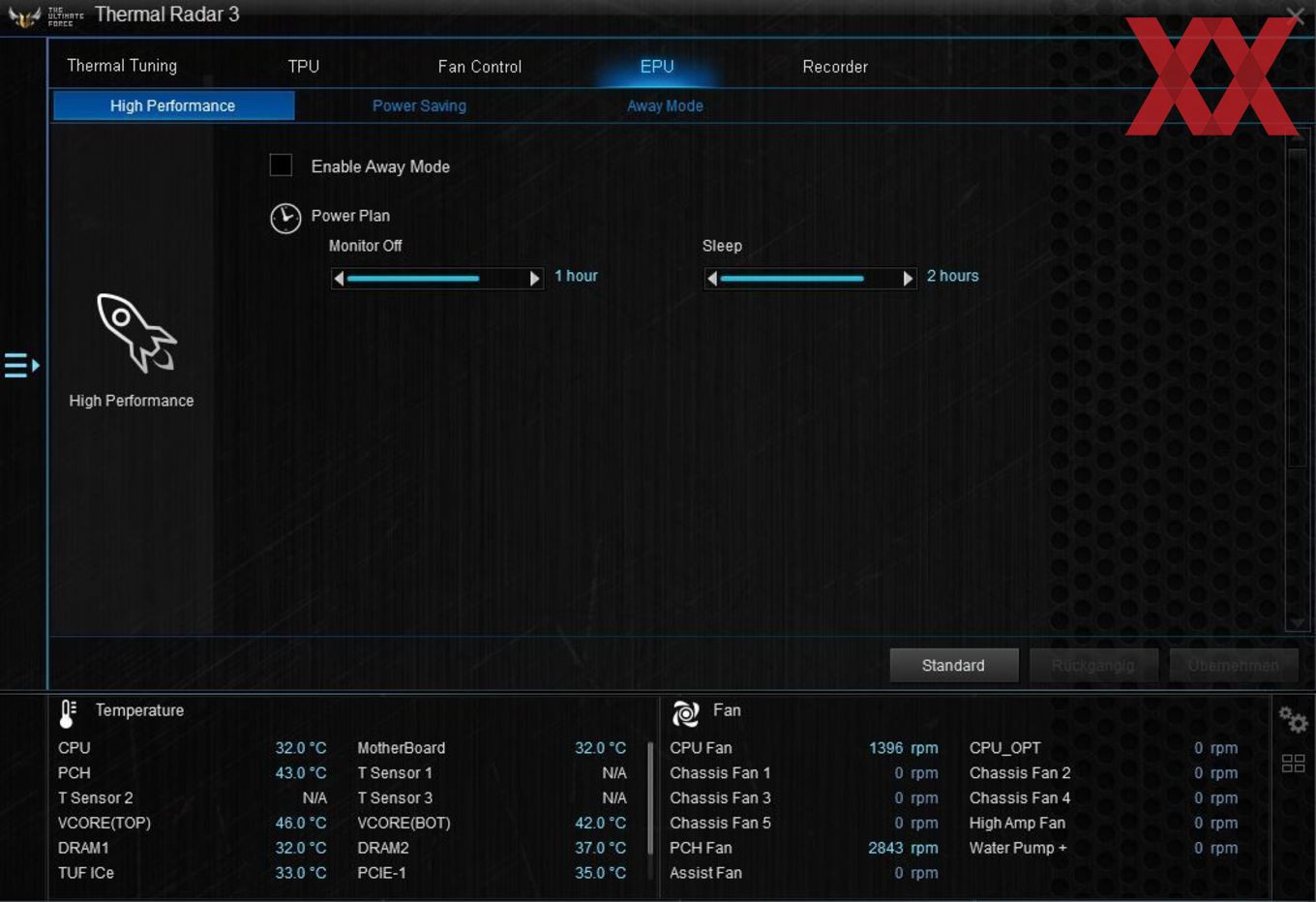Click the MotherBoard temperature row

click(x=492, y=748)
